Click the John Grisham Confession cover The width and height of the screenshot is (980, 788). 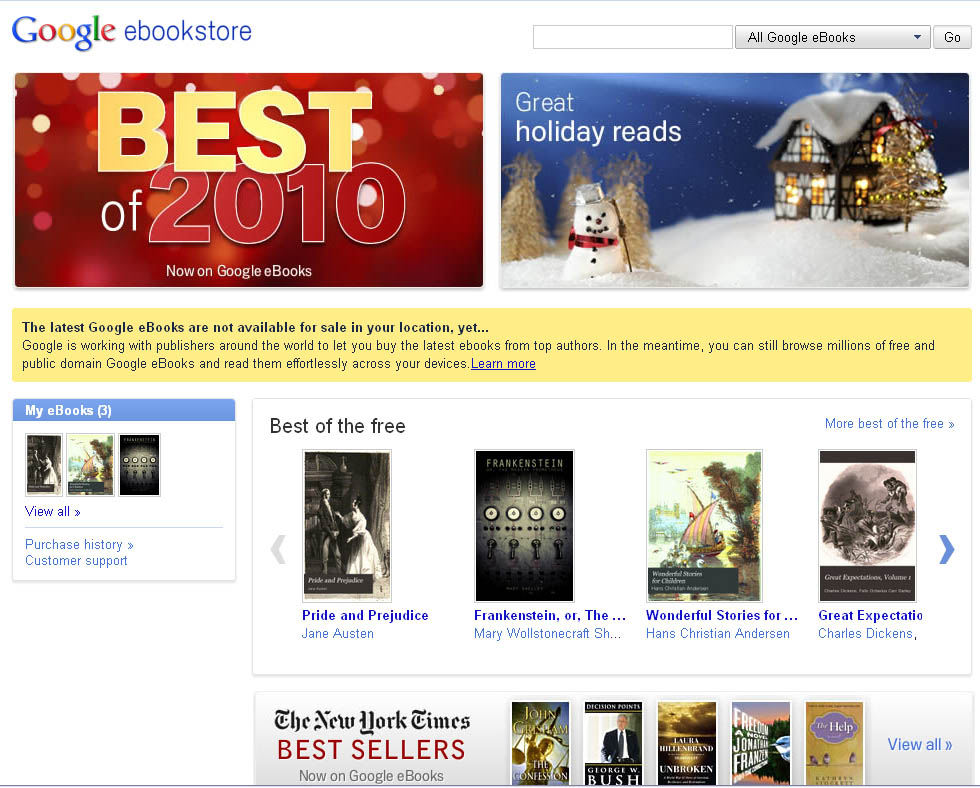click(x=541, y=743)
